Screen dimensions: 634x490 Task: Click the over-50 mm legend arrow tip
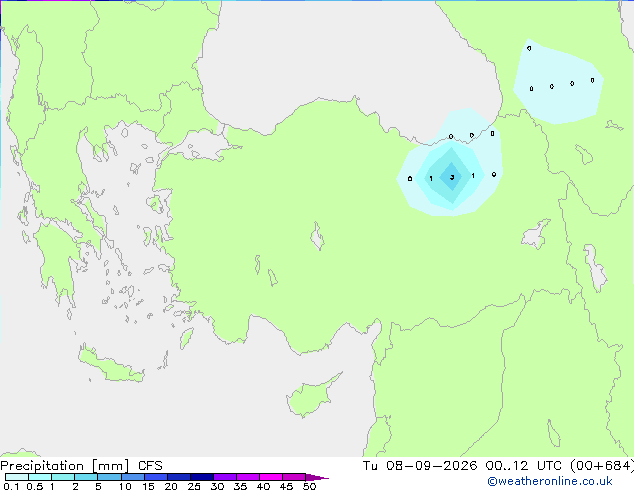pyautogui.click(x=317, y=477)
